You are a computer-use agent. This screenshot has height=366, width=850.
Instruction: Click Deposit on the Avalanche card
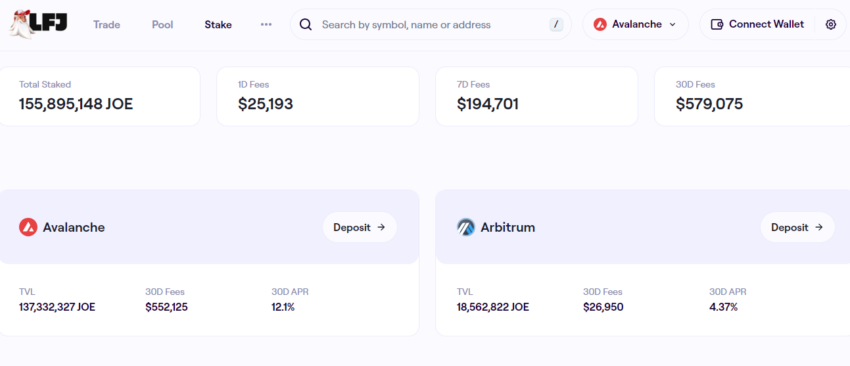(359, 227)
